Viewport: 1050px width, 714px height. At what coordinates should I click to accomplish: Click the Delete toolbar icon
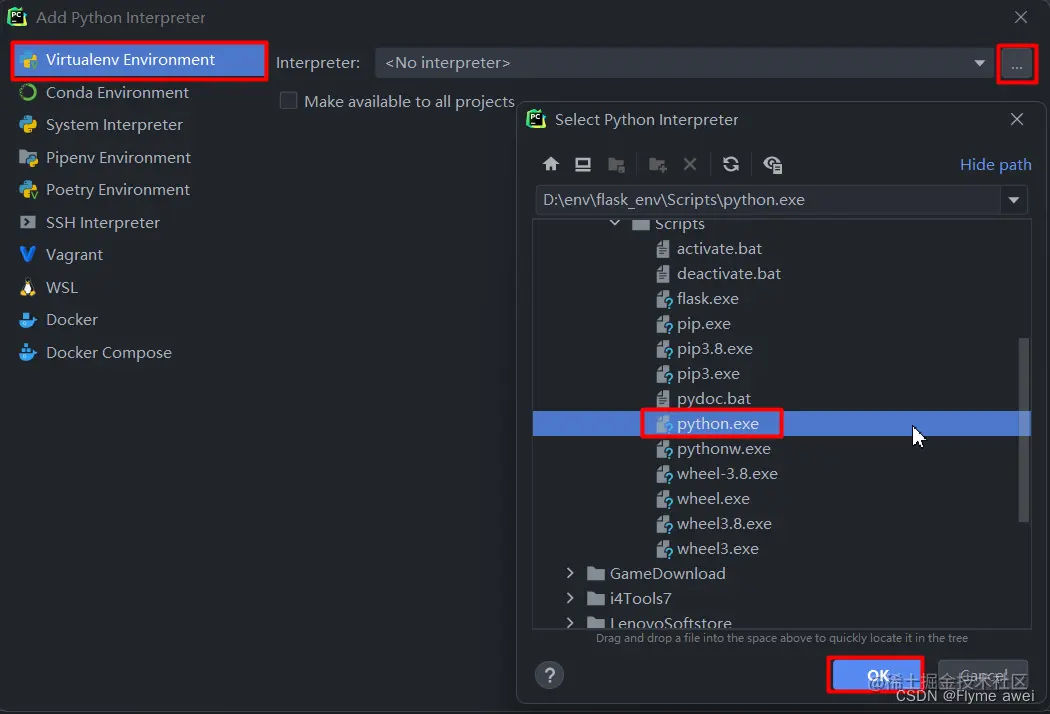pyautogui.click(x=690, y=164)
